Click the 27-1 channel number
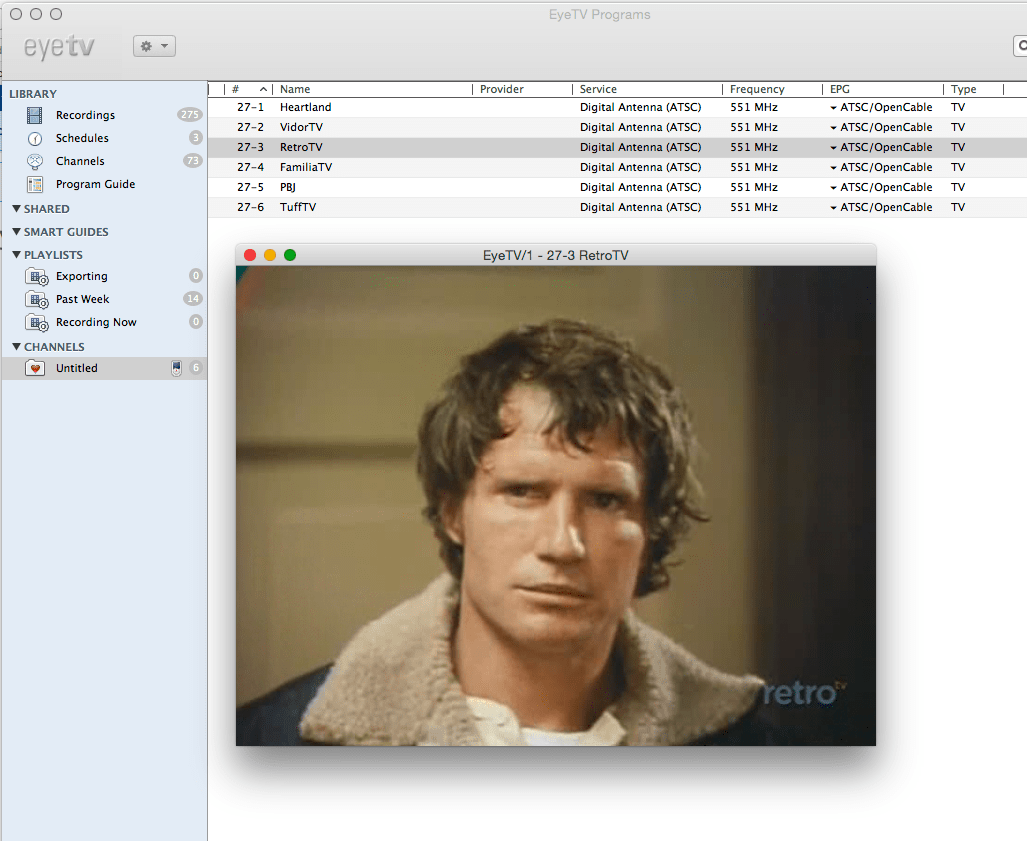1027x841 pixels. (250, 107)
